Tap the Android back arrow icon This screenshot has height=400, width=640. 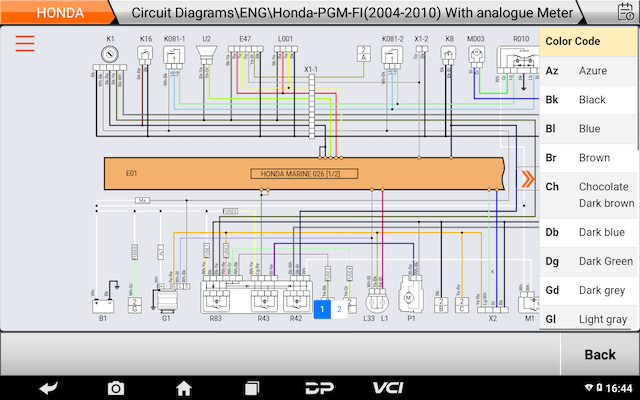pyautogui.click(x=48, y=388)
